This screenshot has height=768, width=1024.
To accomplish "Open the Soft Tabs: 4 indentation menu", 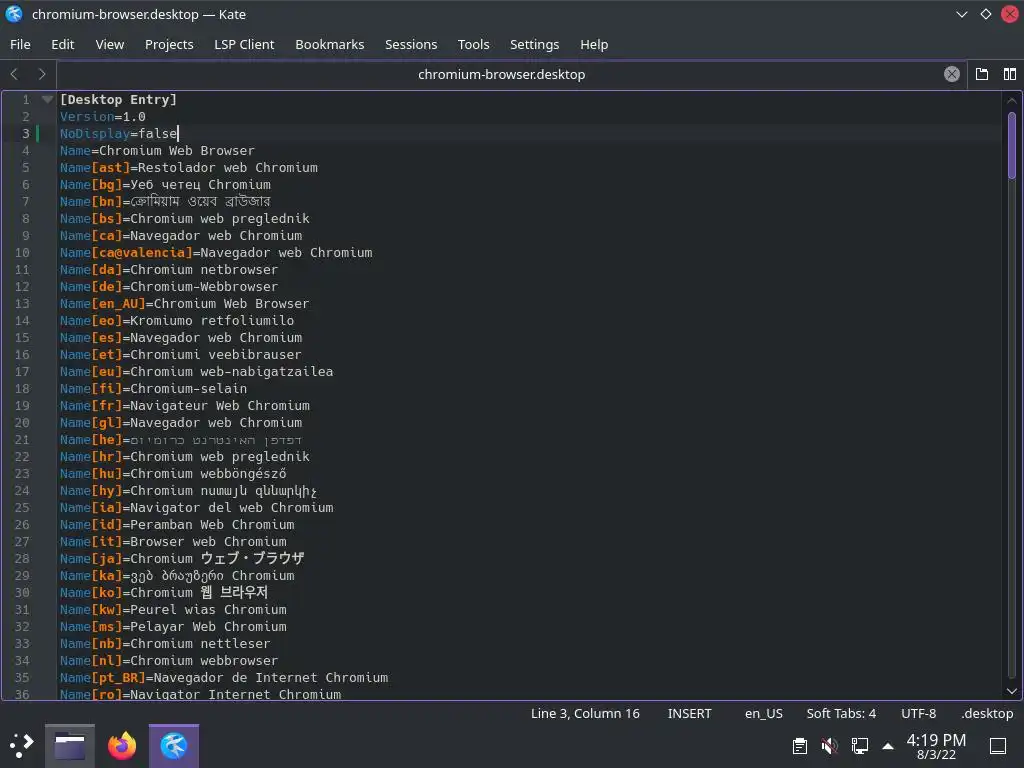I will pyautogui.click(x=841, y=713).
